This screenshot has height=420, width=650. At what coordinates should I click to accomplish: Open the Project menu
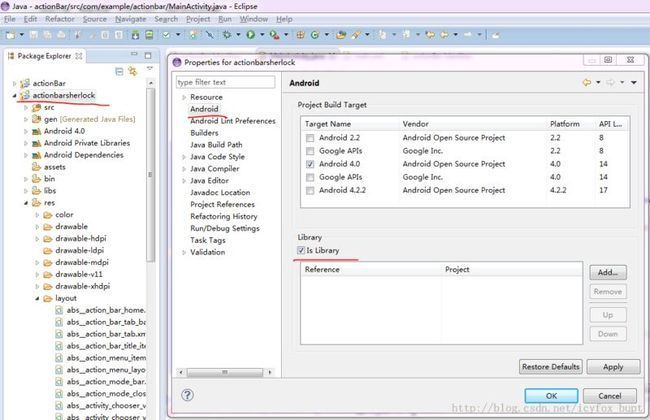click(x=198, y=19)
